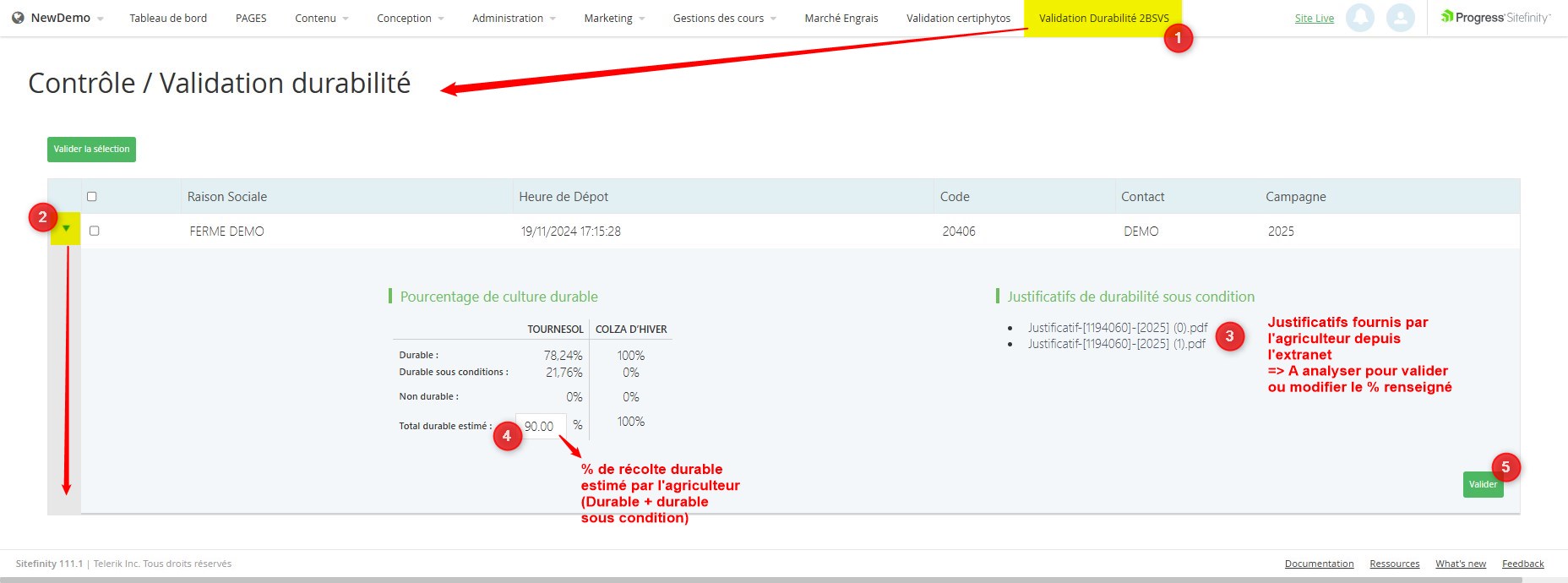Click the notifications bell icon
1568x583 pixels.
(x=1359, y=18)
